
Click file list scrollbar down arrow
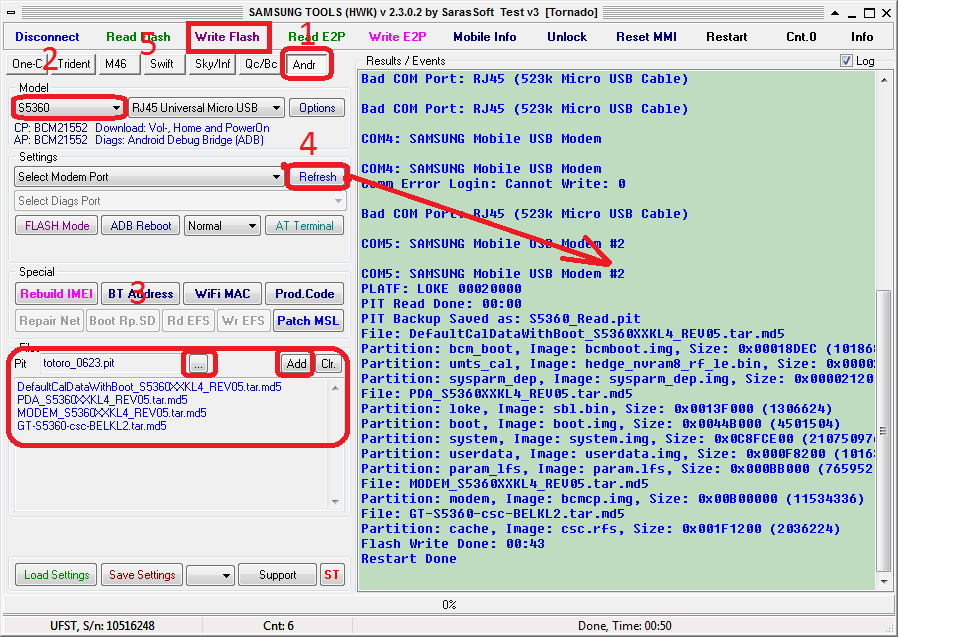pyautogui.click(x=336, y=502)
